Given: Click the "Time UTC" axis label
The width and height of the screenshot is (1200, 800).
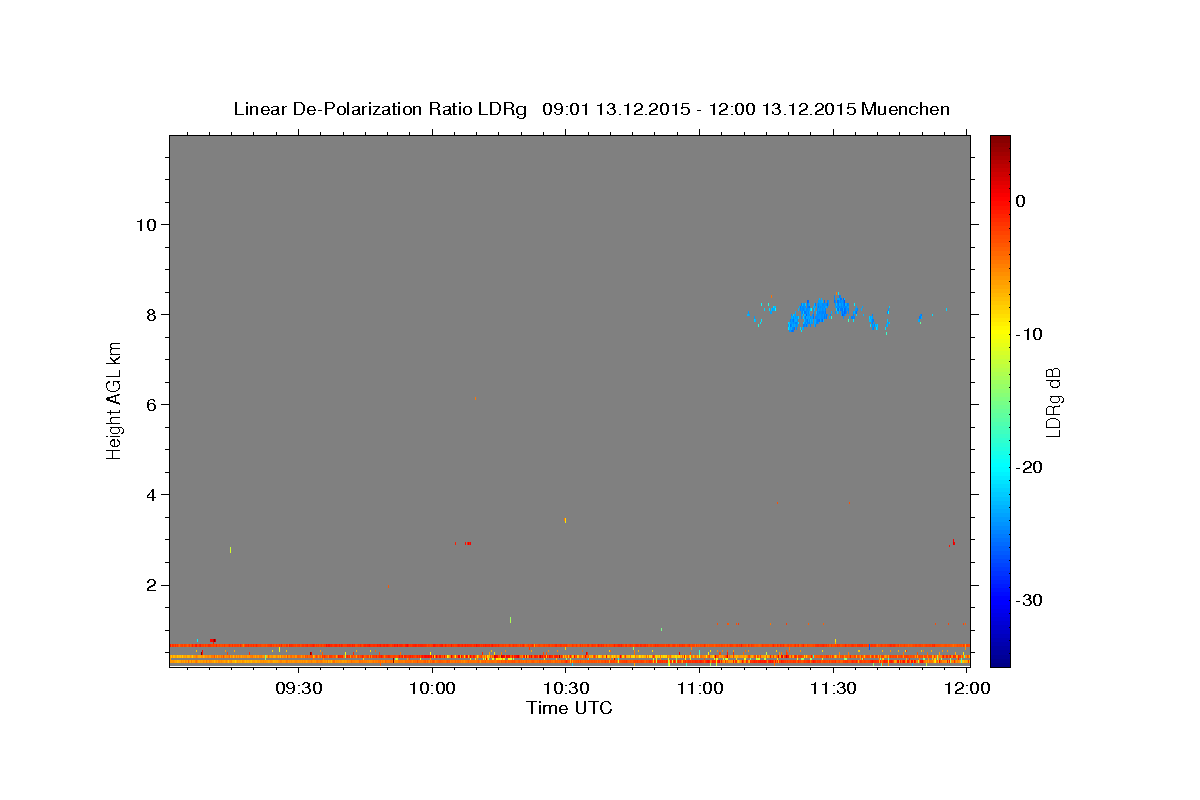Looking at the screenshot, I should (569, 708).
